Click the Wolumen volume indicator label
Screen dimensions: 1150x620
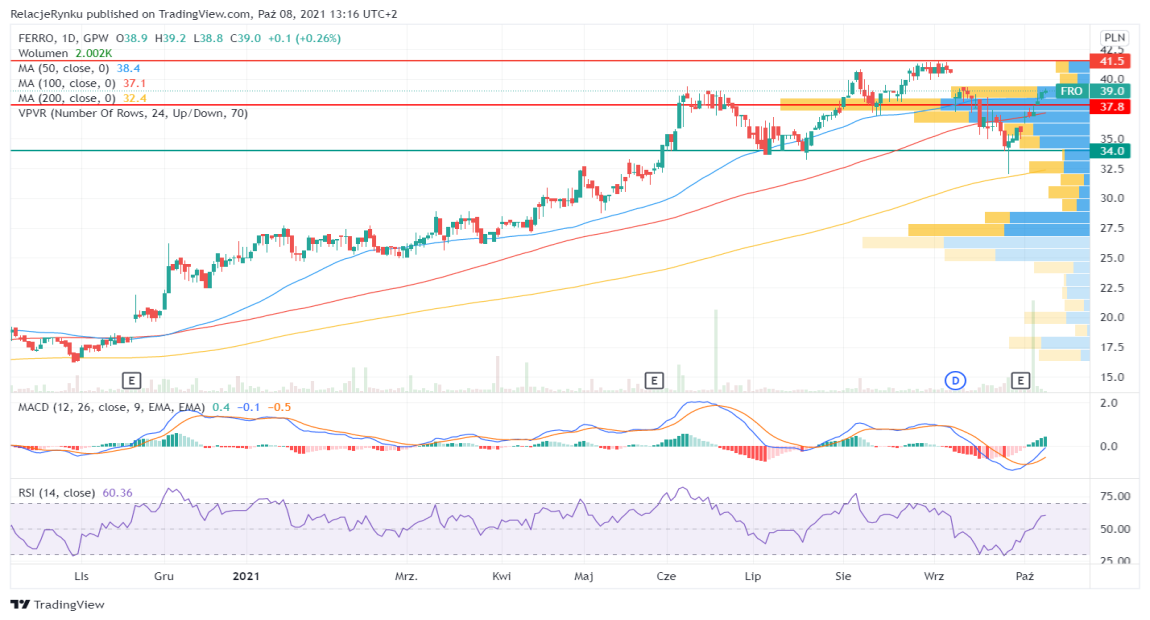point(44,53)
